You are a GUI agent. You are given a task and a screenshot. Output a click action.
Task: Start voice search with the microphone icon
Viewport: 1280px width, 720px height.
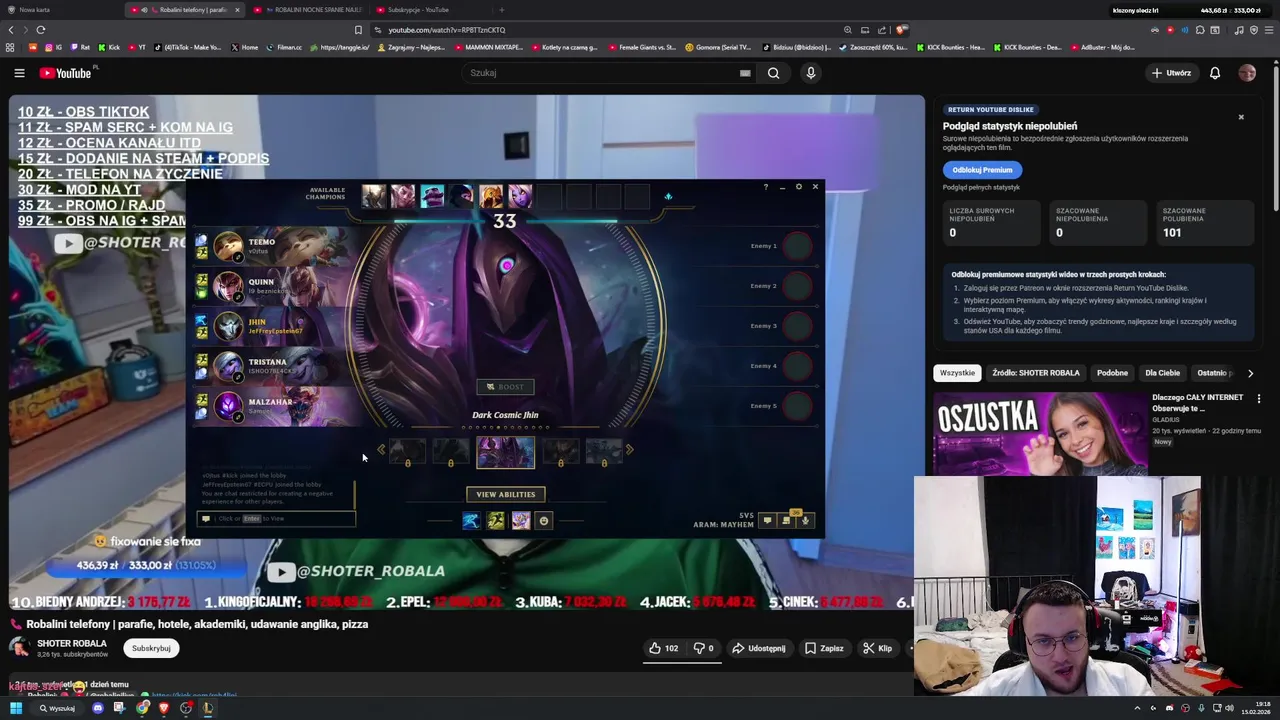(811, 73)
